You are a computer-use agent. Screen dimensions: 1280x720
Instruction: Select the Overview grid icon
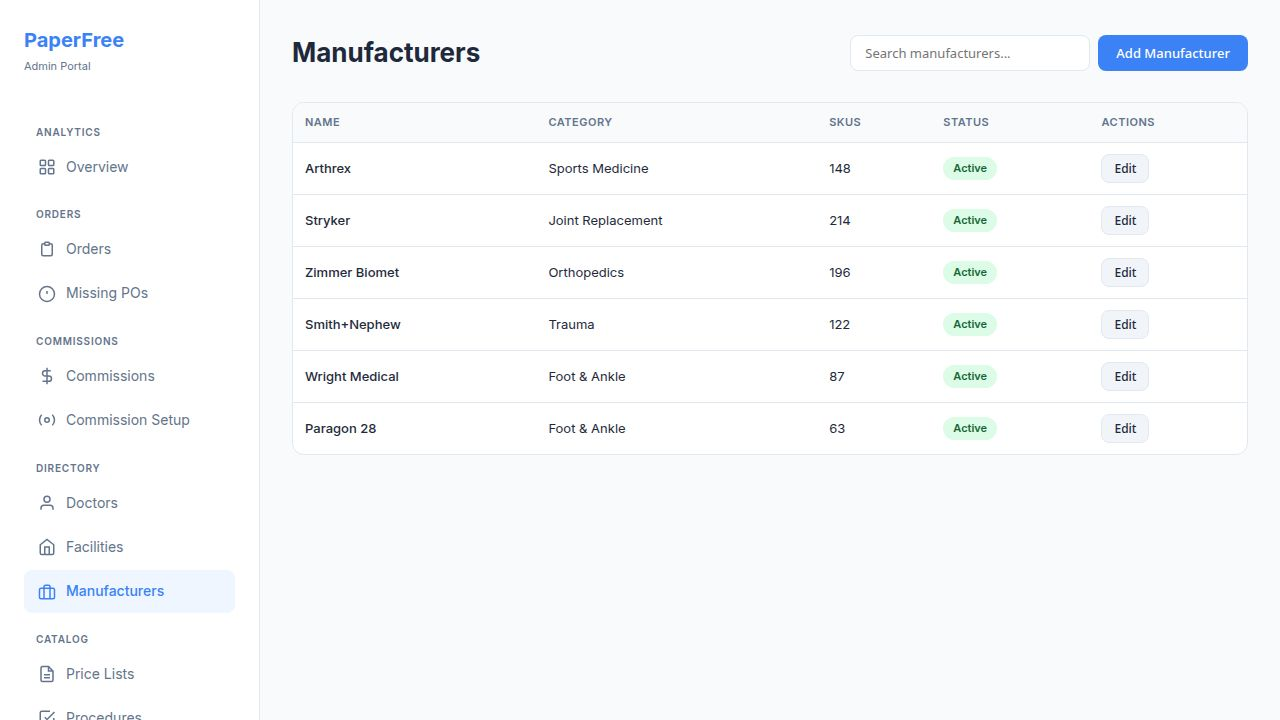[46, 167]
